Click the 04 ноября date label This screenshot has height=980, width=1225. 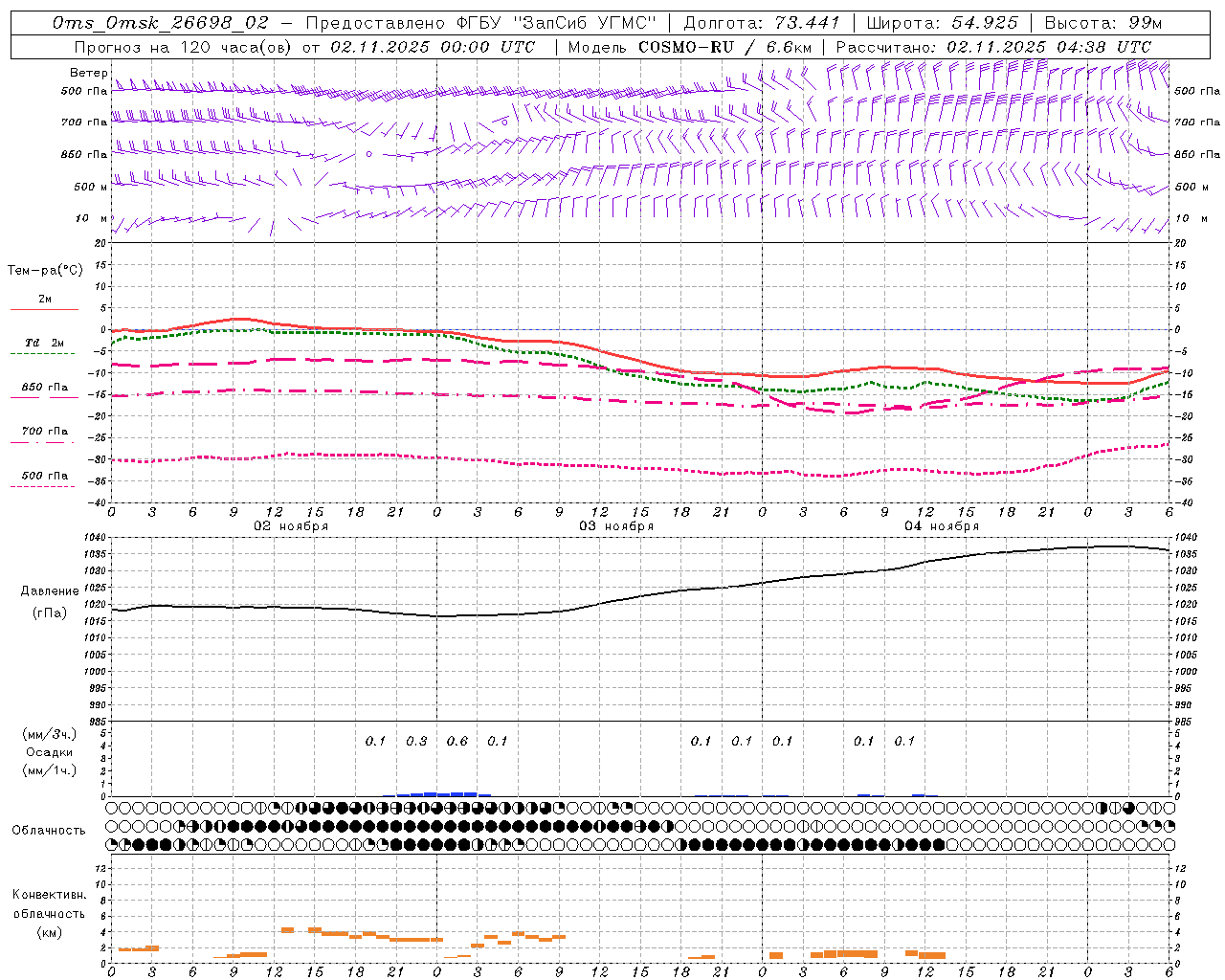pos(942,526)
